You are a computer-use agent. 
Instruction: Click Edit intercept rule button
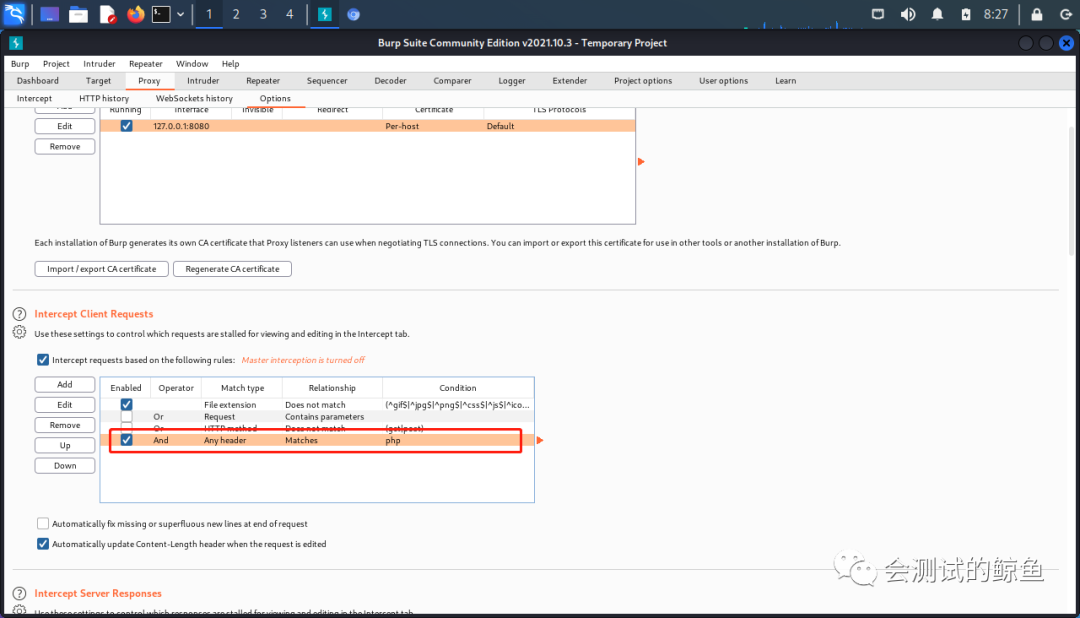[65, 404]
